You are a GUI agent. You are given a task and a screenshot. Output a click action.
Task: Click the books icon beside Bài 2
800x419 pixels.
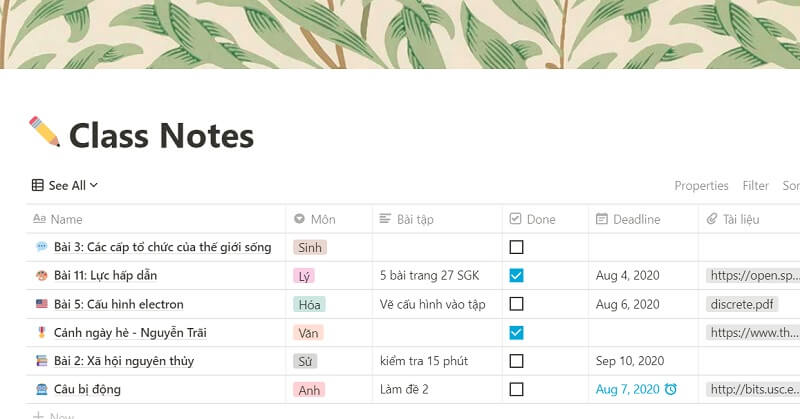(x=41, y=361)
